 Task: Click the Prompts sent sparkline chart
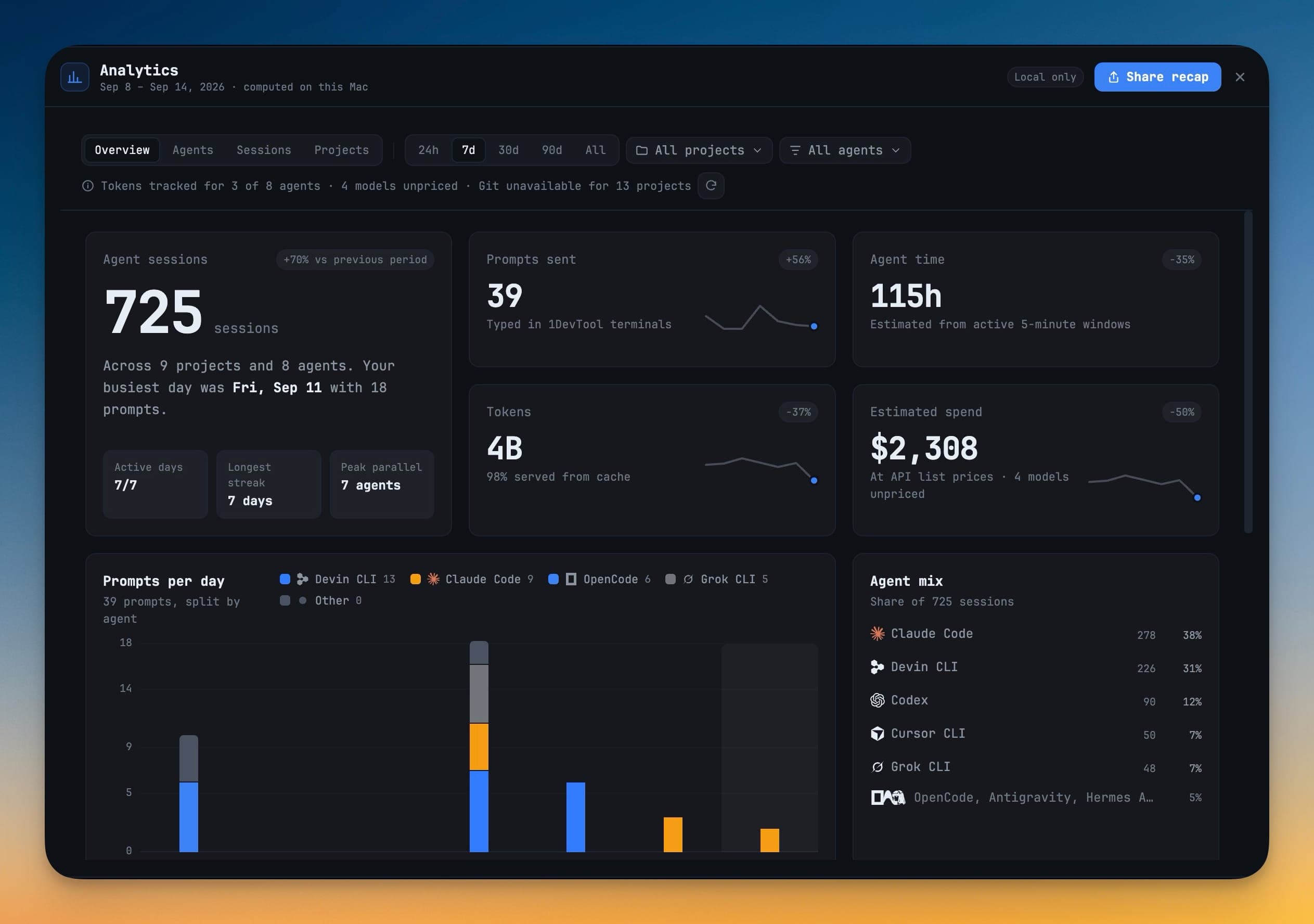coord(761,318)
